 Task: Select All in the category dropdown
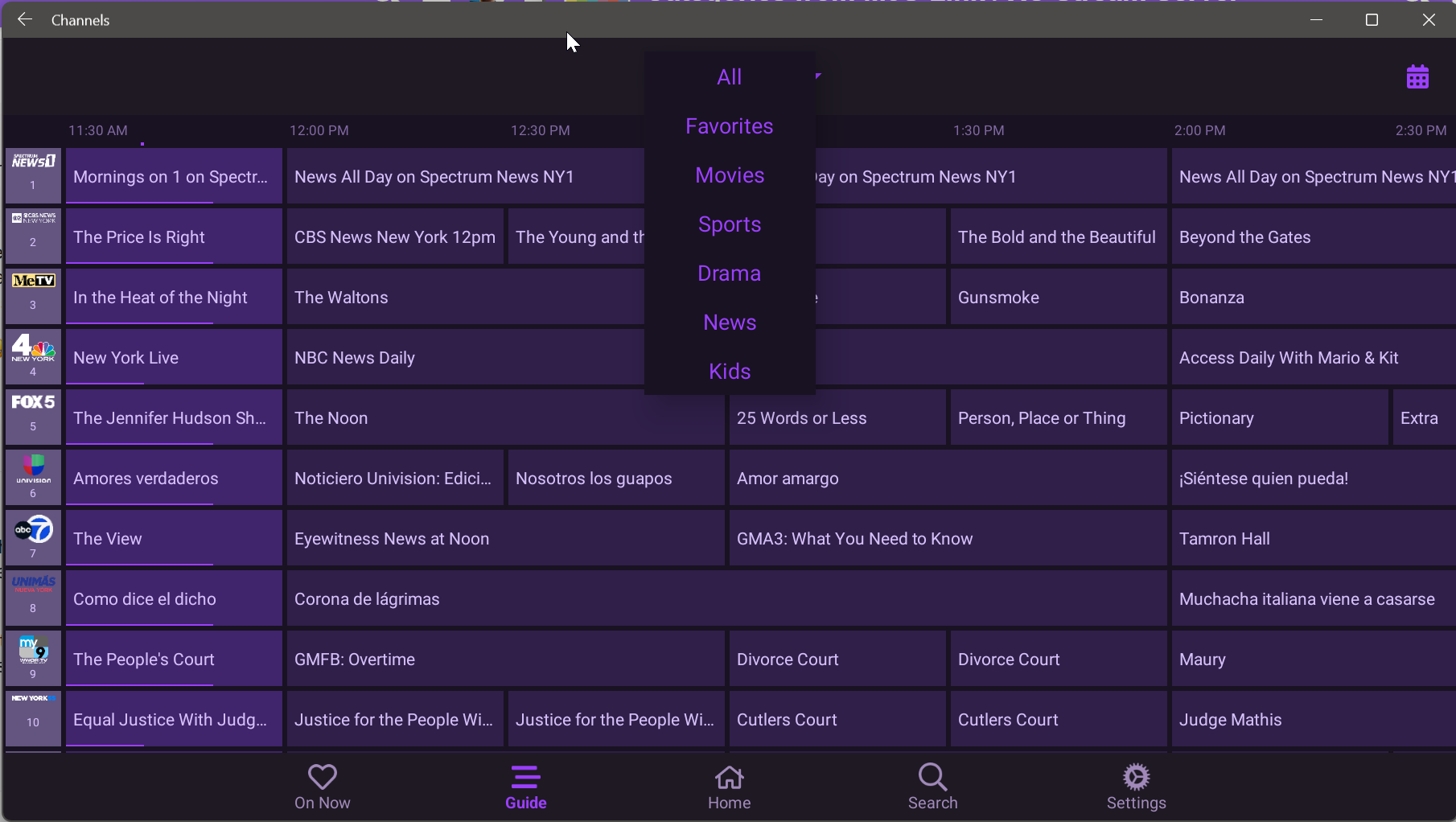[x=729, y=76]
